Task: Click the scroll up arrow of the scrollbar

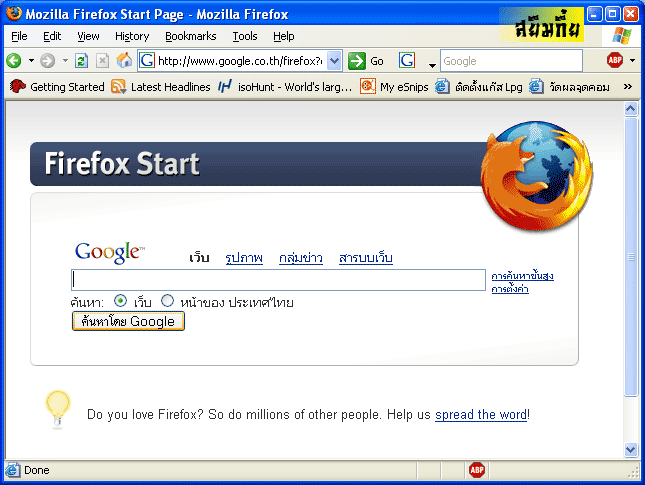Action: pyautogui.click(x=631, y=109)
